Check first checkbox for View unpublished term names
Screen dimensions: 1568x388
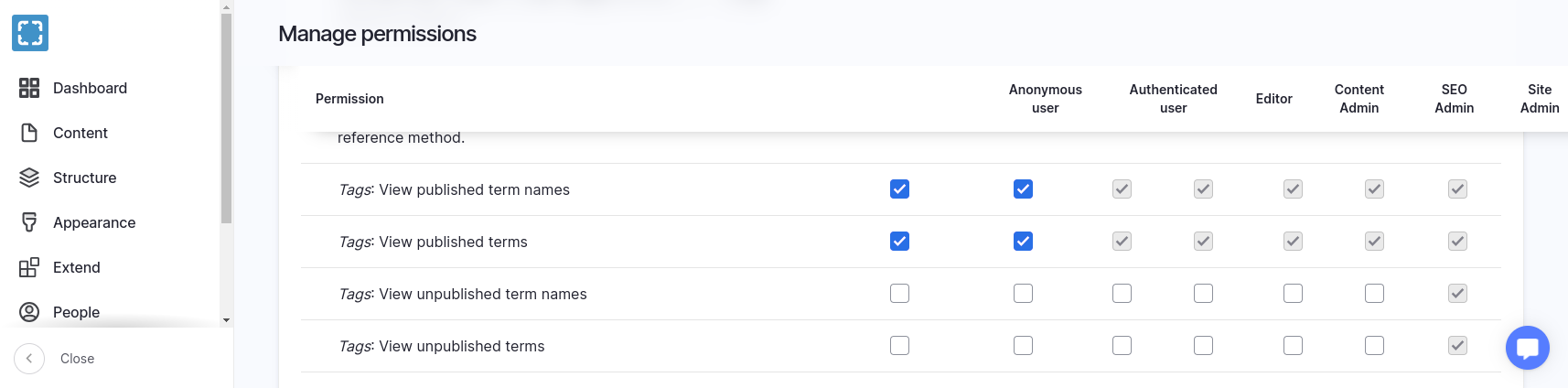coord(899,294)
